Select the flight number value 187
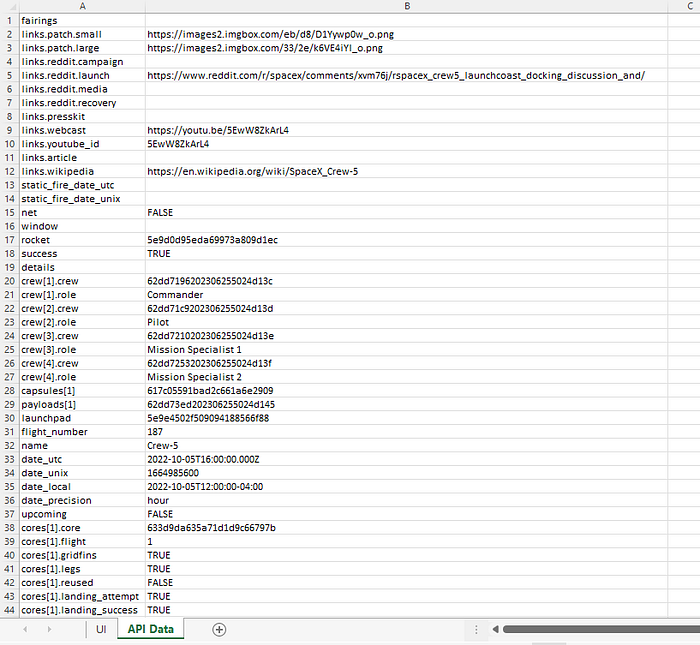 [407, 432]
